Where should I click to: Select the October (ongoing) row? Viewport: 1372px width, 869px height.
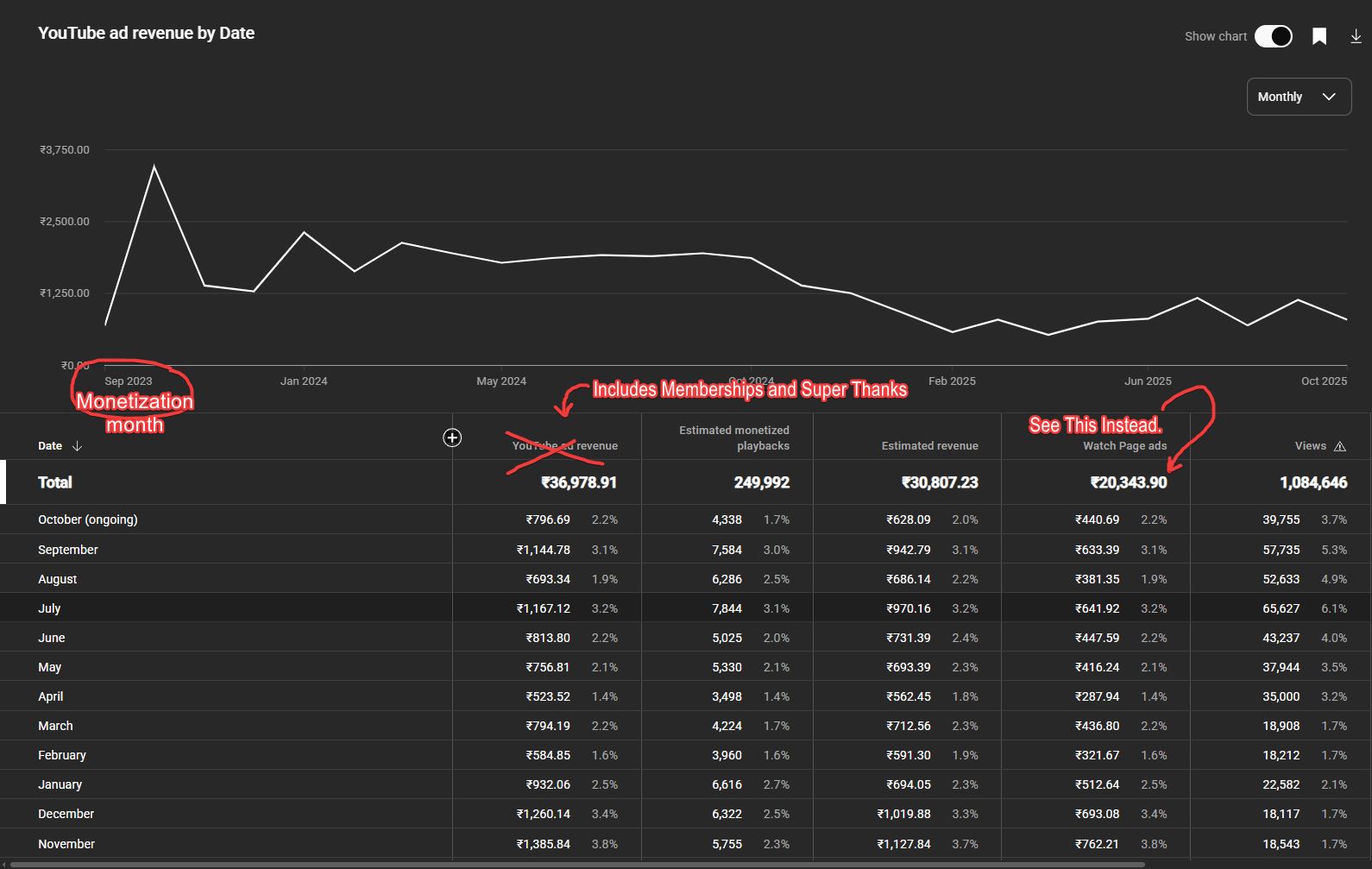(x=88, y=520)
